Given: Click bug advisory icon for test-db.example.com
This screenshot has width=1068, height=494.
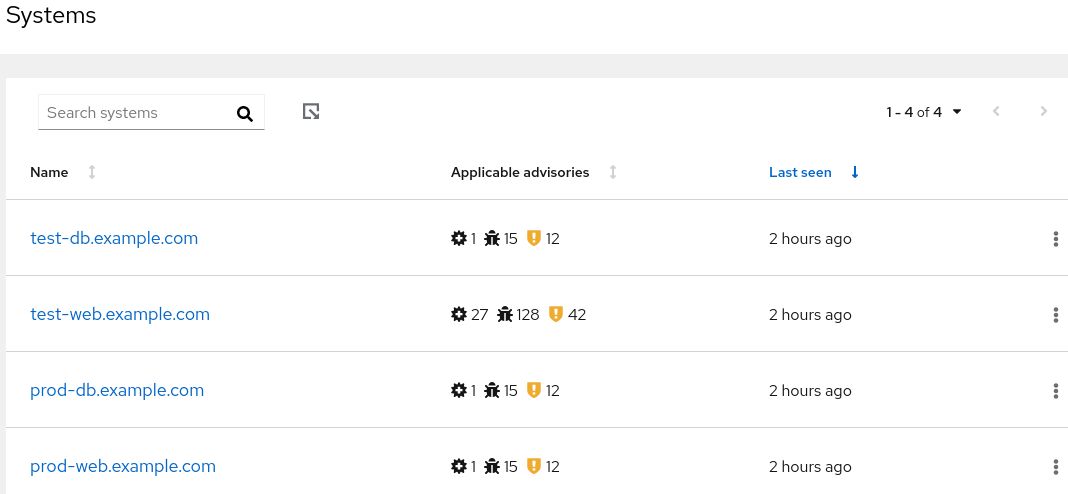Looking at the screenshot, I should [492, 239].
